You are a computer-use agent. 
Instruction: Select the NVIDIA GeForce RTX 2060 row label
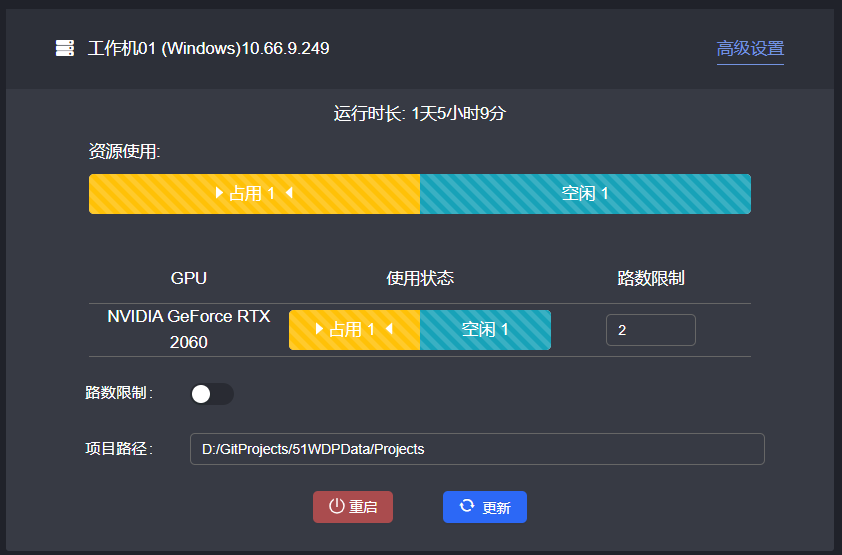pos(189,329)
